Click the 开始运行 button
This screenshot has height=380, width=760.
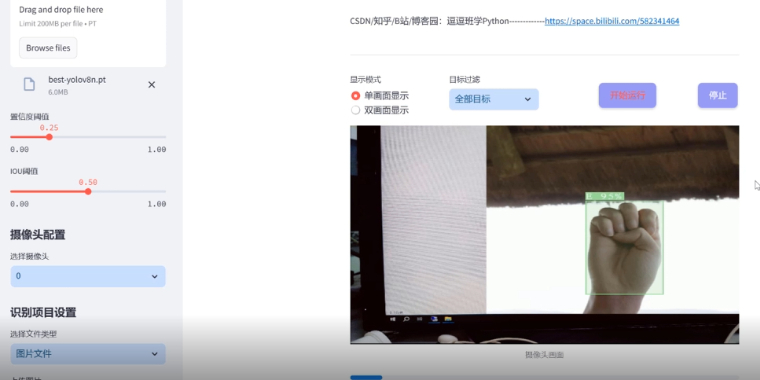click(x=627, y=95)
